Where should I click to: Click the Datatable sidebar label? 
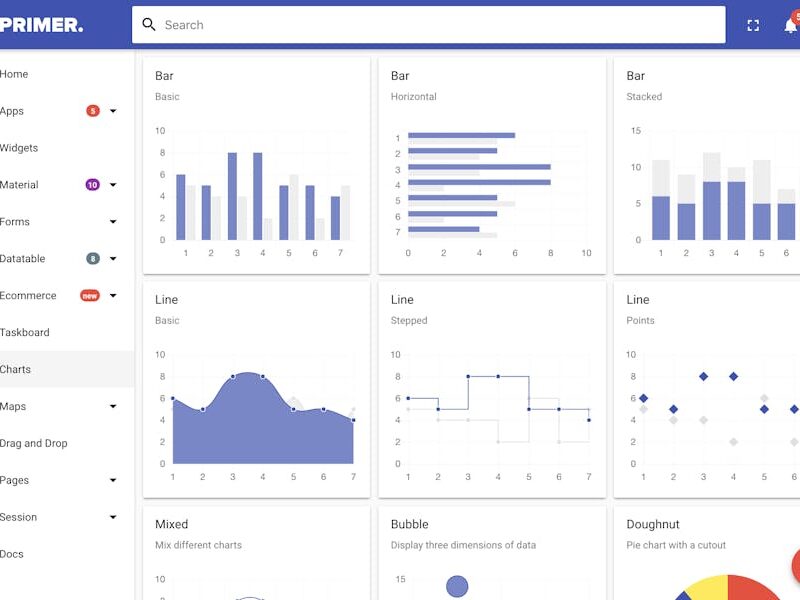[22, 259]
